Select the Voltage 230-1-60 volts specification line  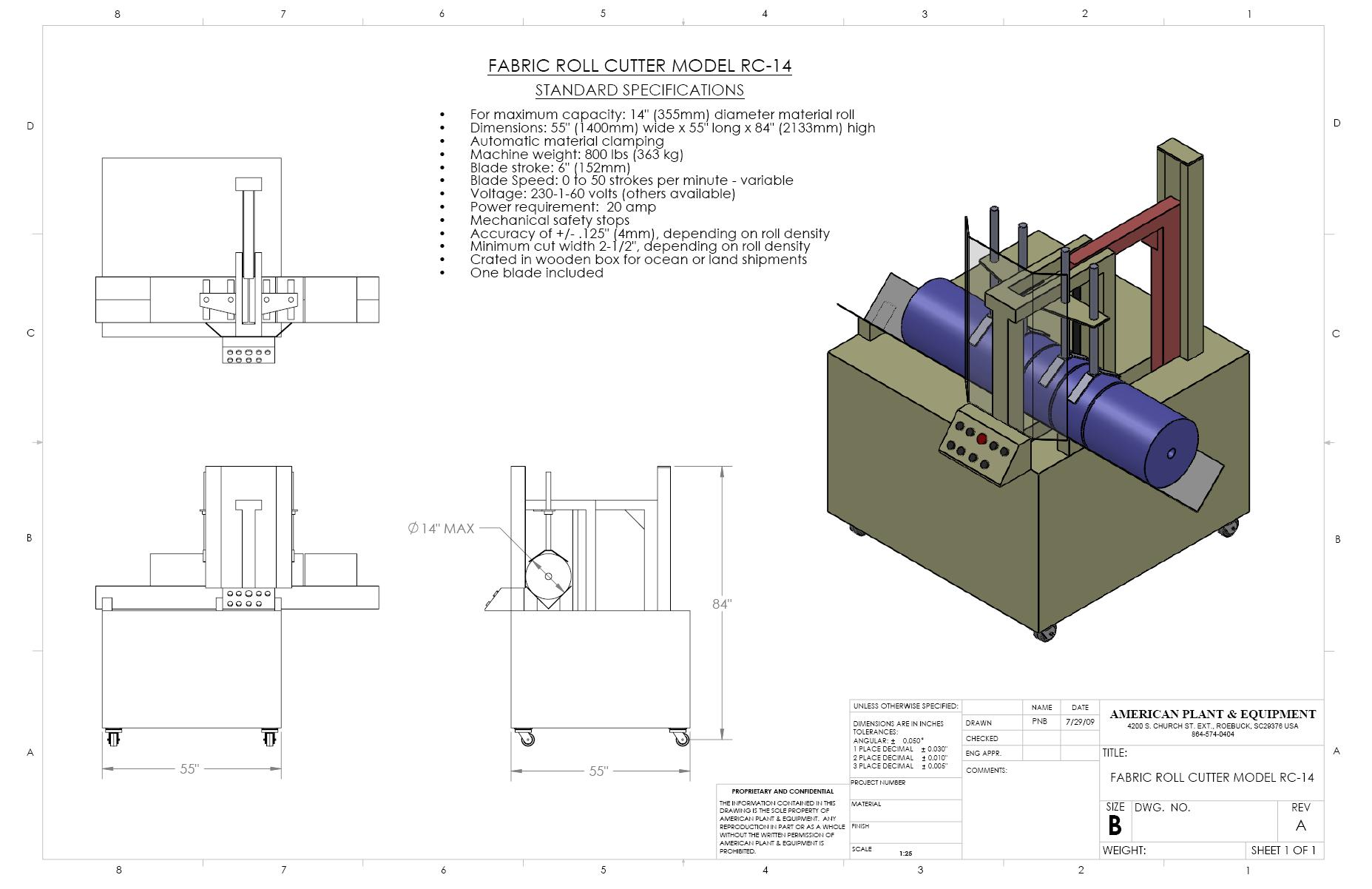tap(602, 194)
